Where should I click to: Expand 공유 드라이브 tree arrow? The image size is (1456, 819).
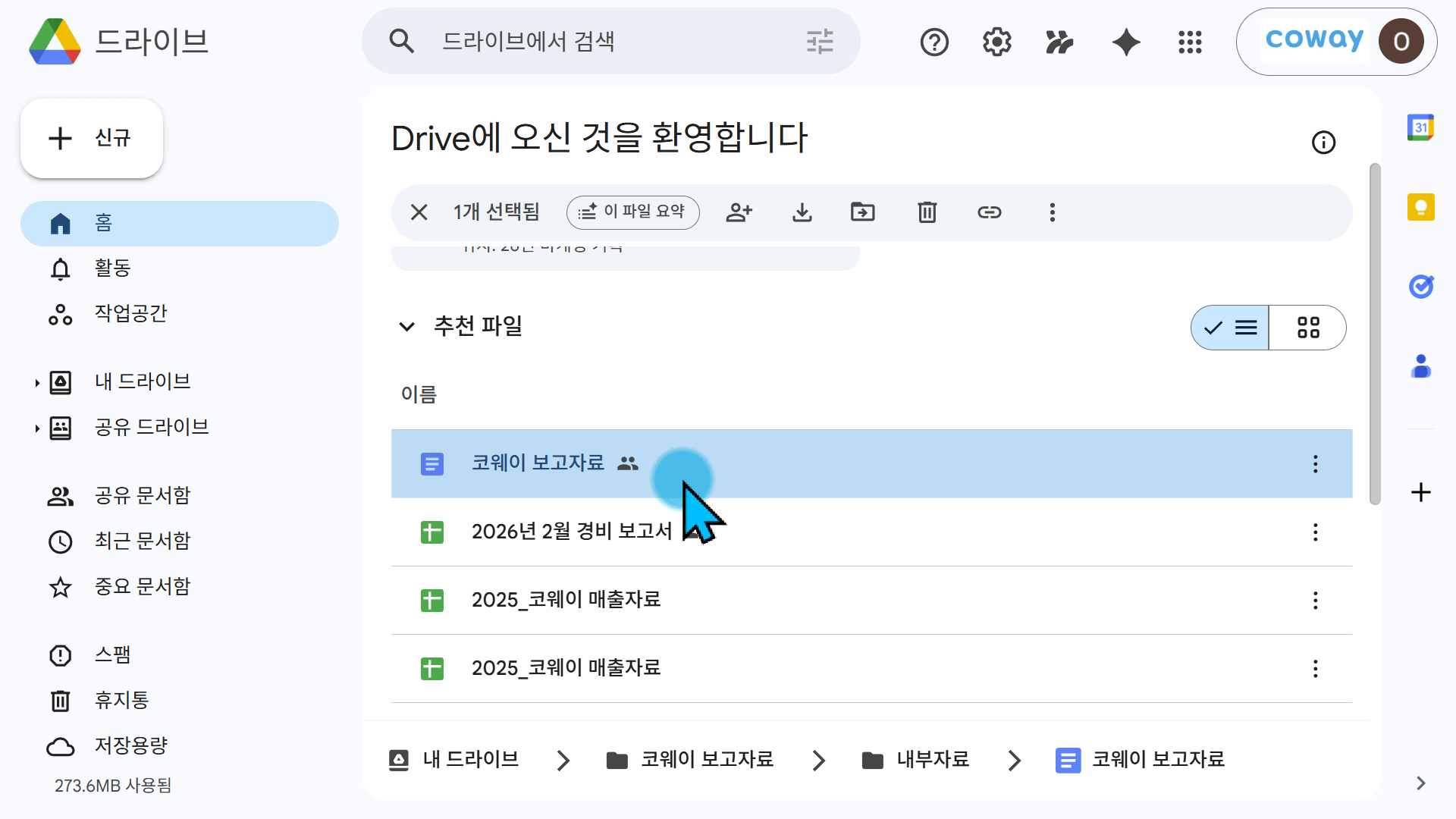(36, 428)
